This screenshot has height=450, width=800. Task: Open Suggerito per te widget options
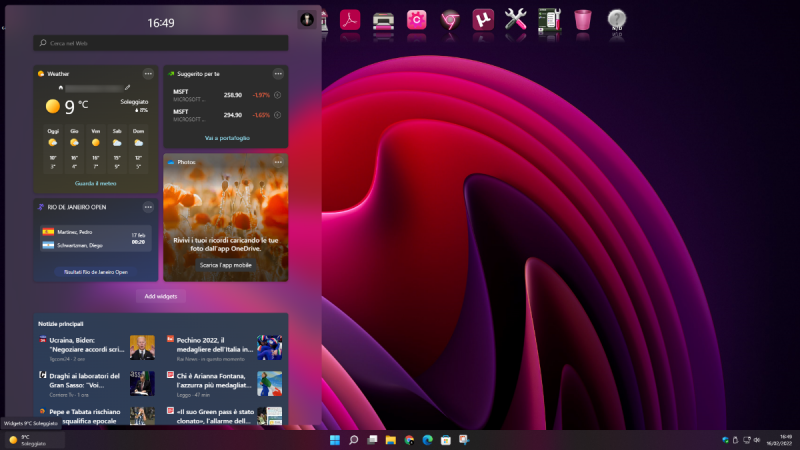[278, 74]
